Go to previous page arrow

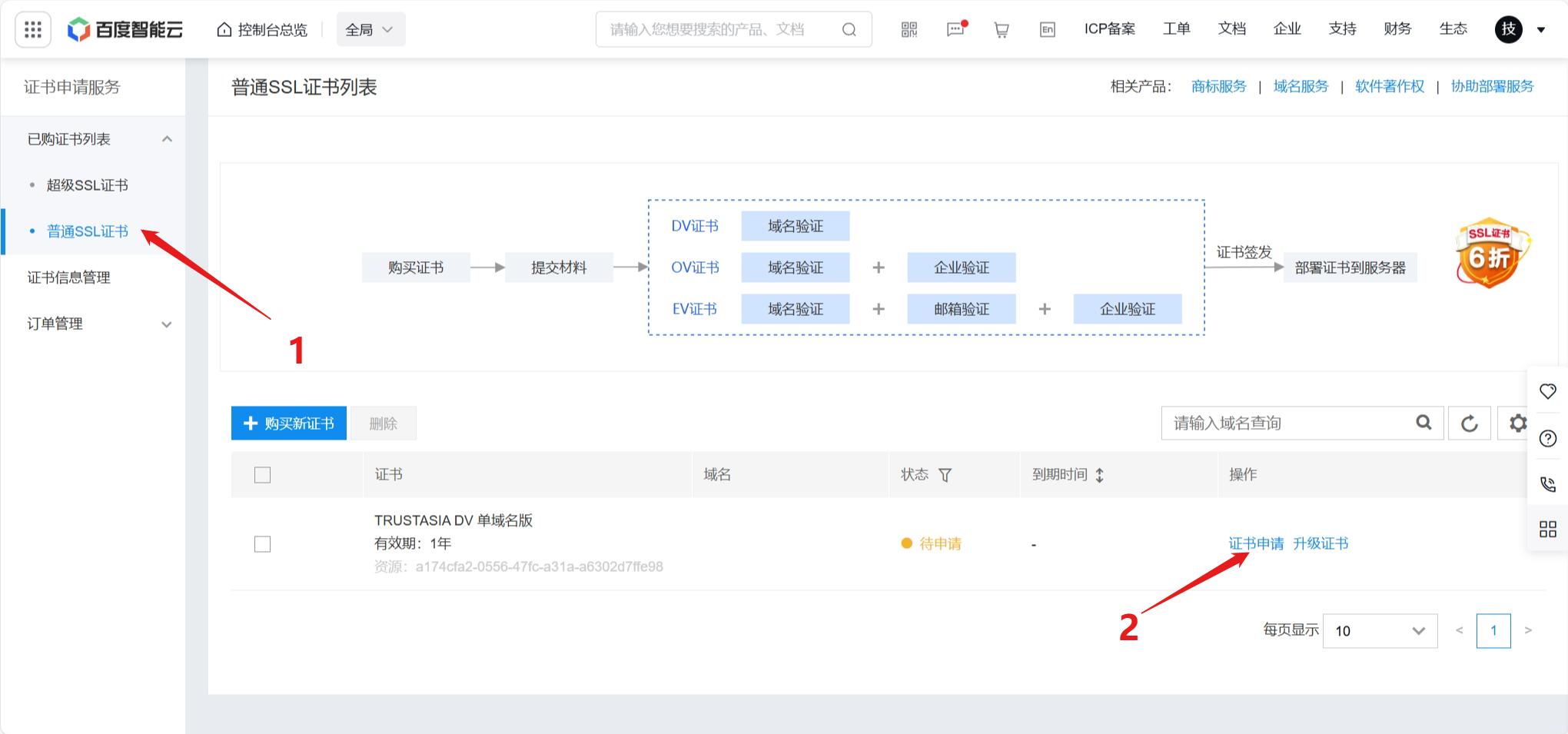1459,630
